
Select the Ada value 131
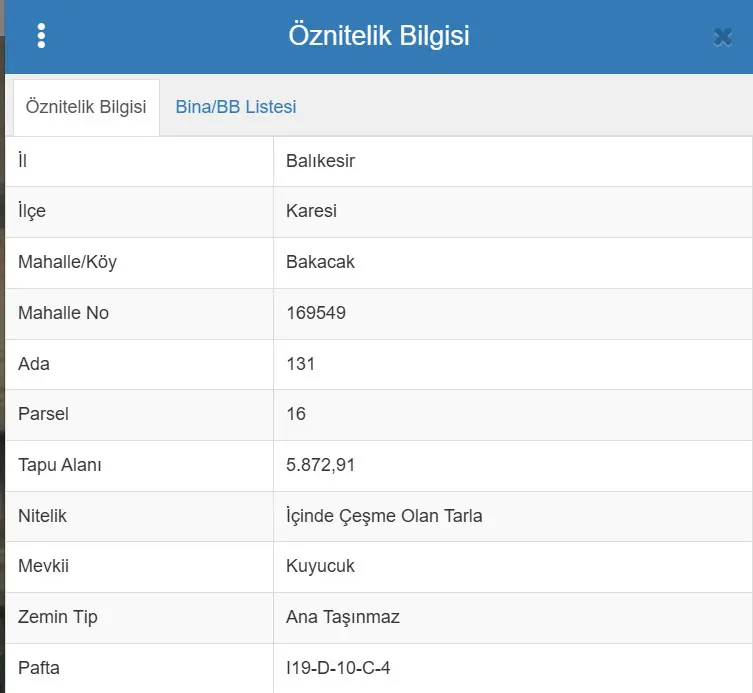coord(301,364)
